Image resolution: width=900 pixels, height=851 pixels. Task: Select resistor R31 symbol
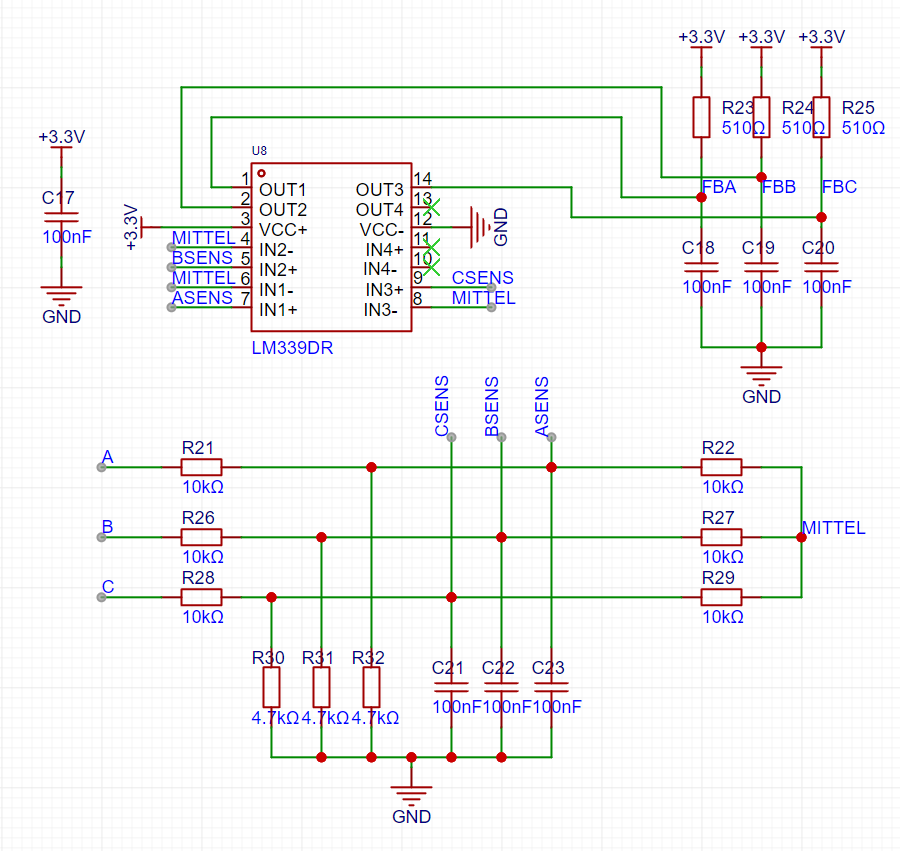(x=321, y=687)
